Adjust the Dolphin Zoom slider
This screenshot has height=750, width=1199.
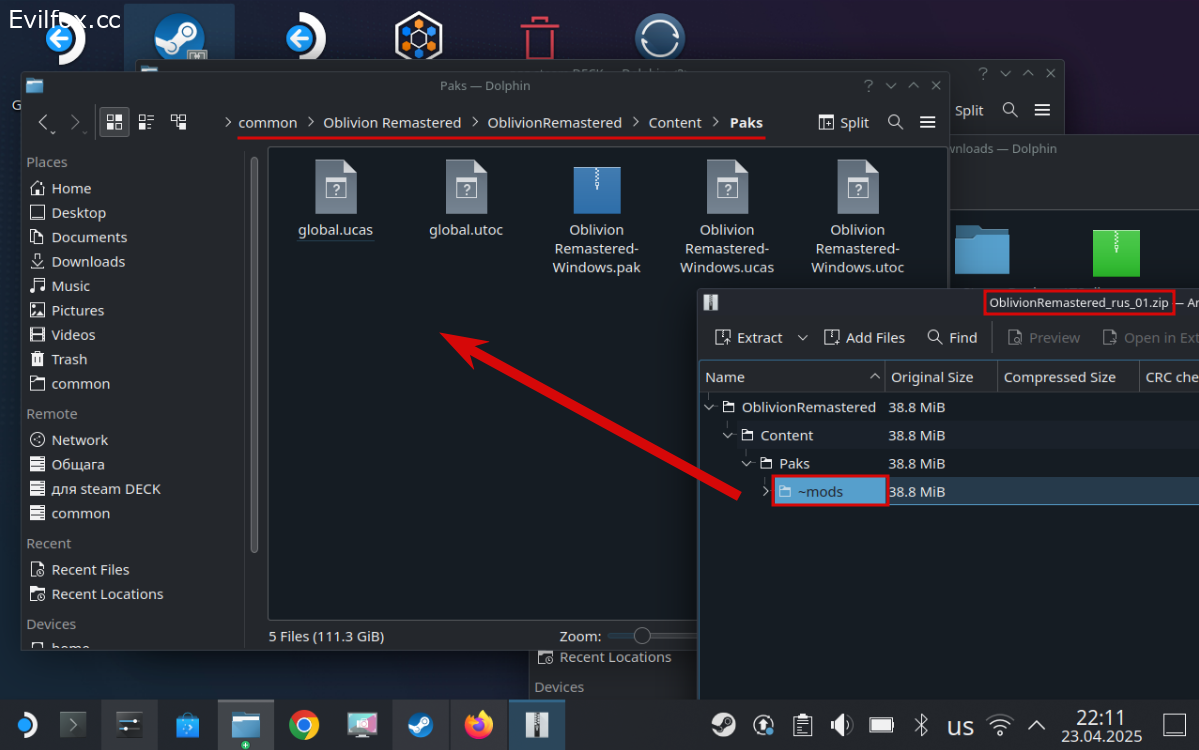[x=642, y=635]
